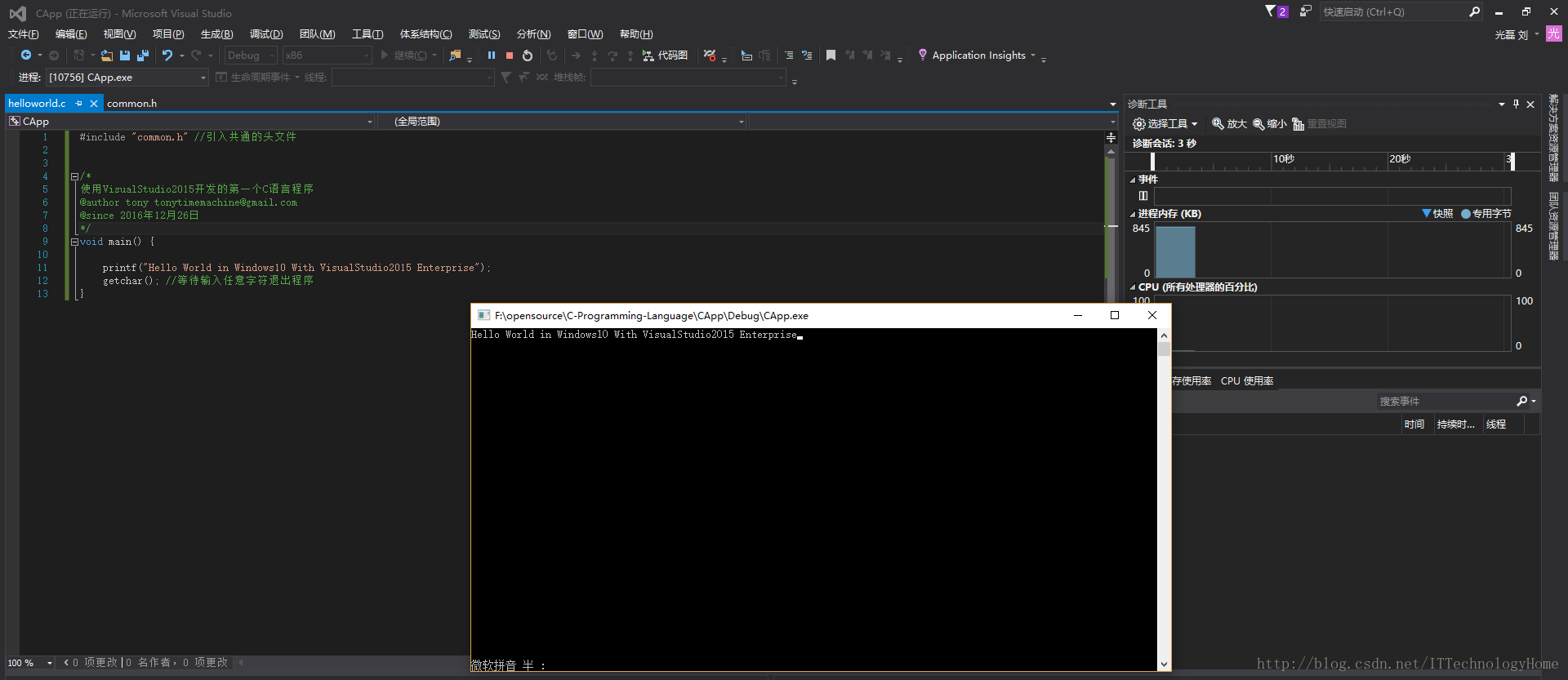
Task: Click the comment-out selected lines icon
Action: pos(789,56)
